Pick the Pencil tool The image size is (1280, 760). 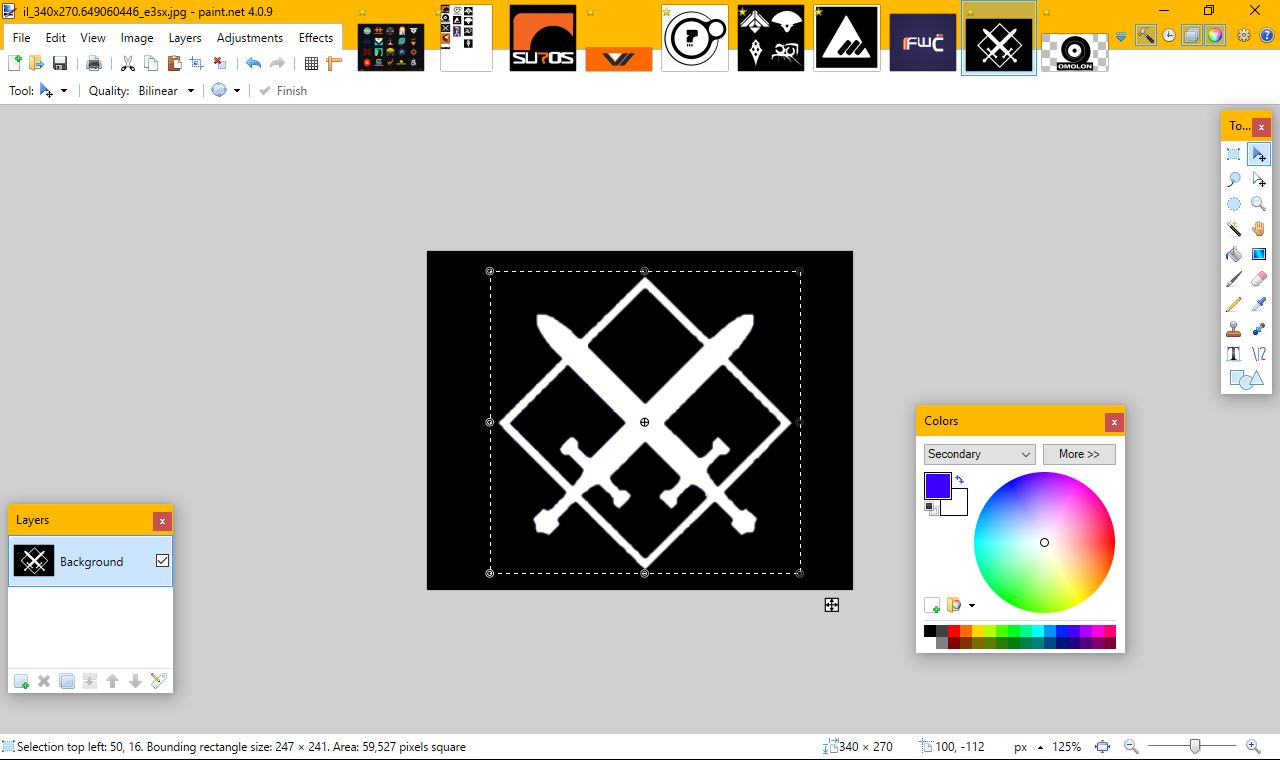coord(1234,304)
